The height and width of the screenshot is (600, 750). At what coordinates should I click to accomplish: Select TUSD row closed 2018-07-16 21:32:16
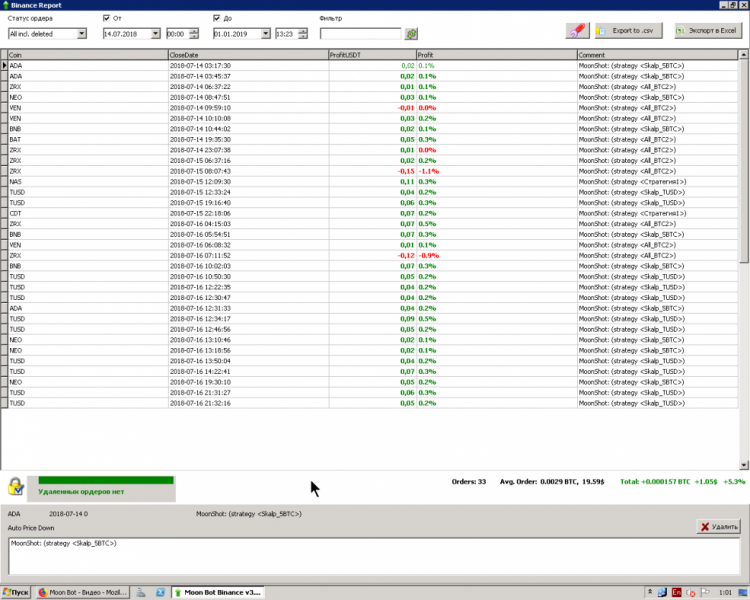coord(369,403)
